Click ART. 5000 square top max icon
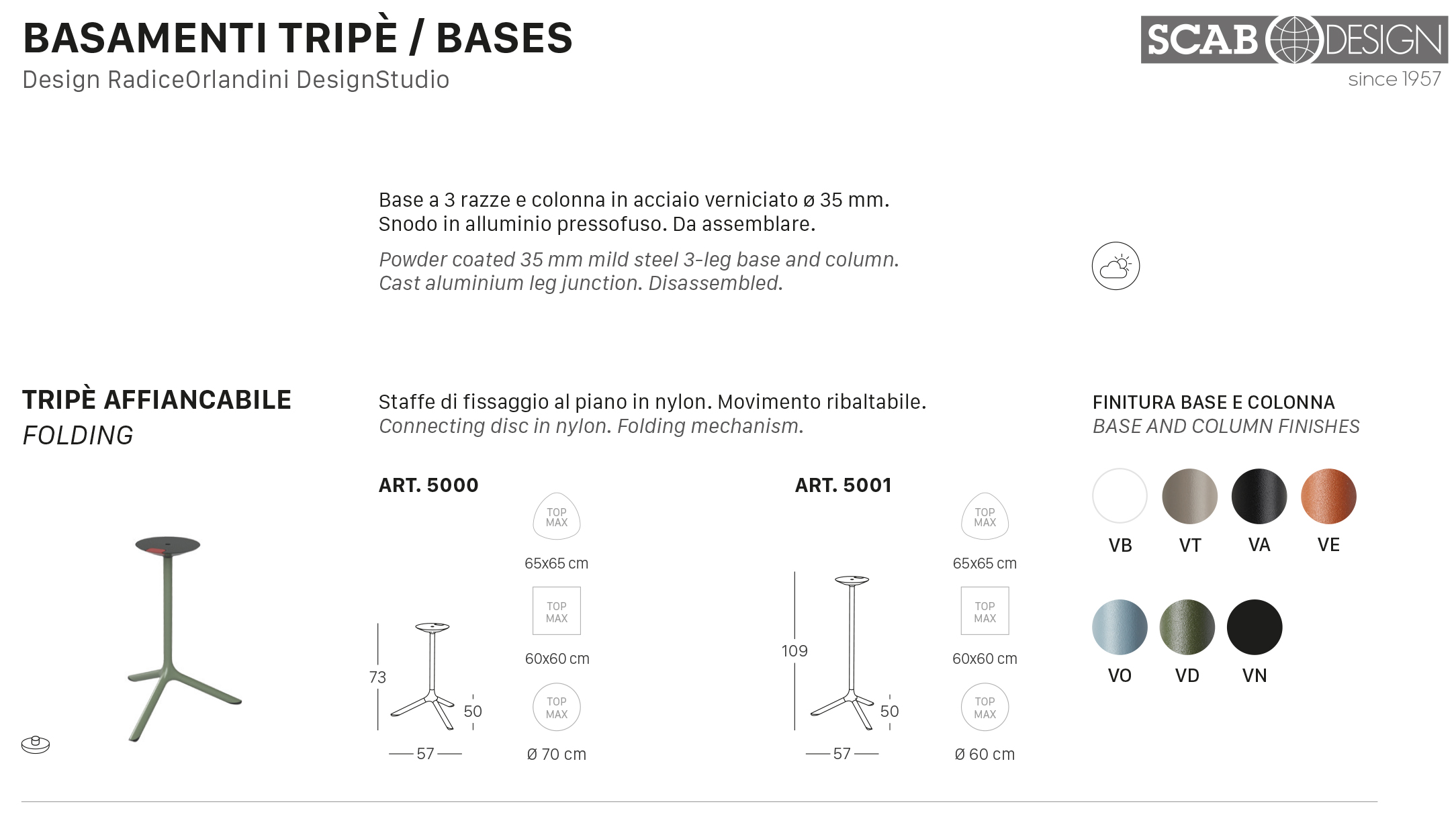Viewport: 1456px width, 833px height. 556,611
